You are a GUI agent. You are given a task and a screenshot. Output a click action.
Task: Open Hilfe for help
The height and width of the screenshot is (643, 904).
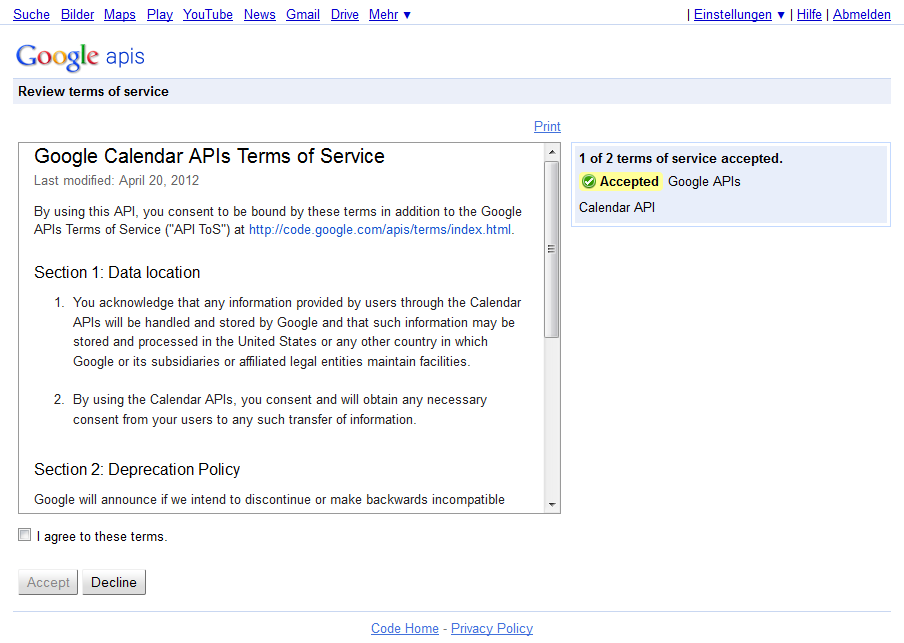809,14
